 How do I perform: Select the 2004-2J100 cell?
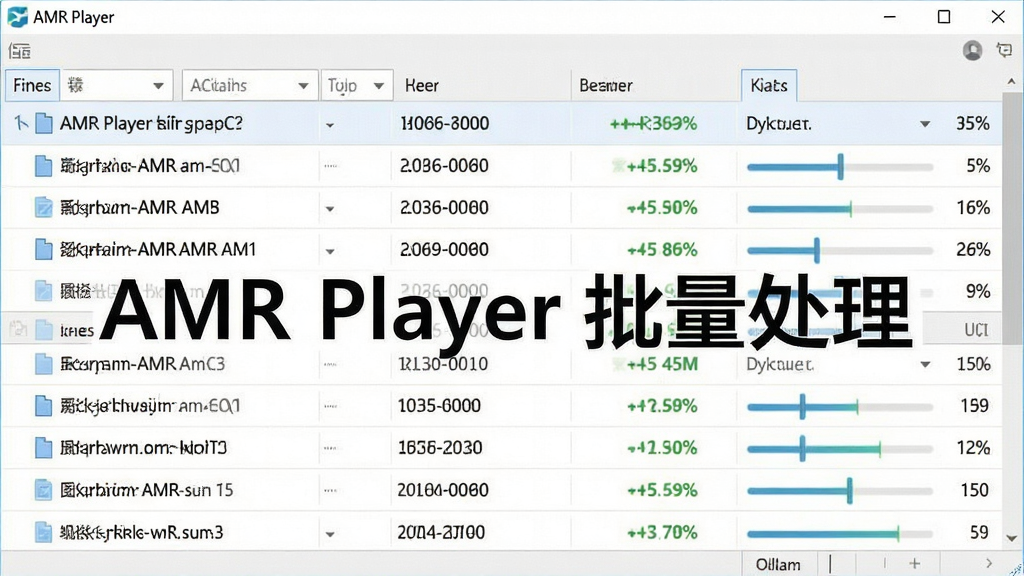pyautogui.click(x=441, y=532)
